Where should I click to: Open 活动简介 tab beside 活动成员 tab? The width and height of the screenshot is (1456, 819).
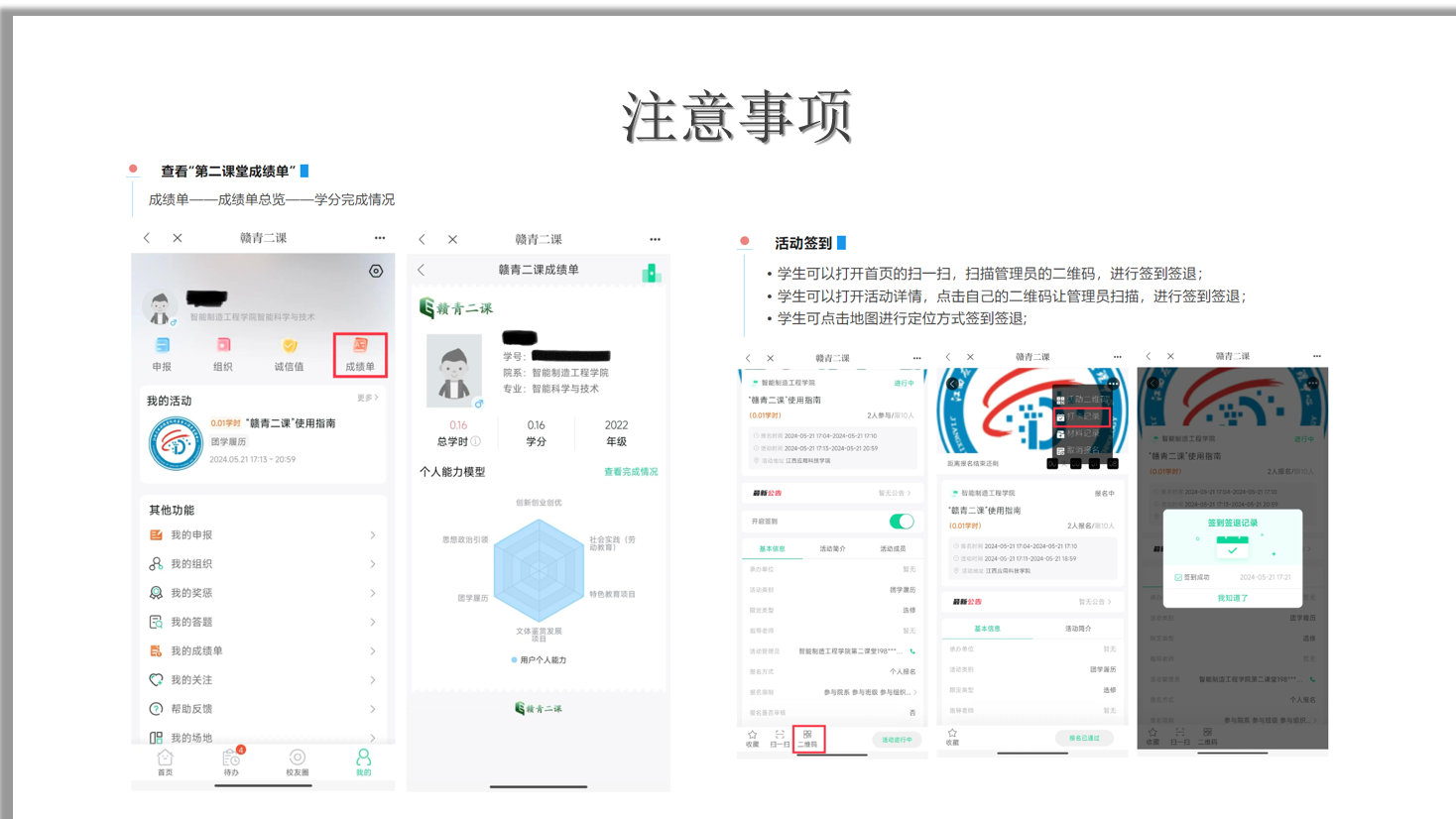pos(832,548)
